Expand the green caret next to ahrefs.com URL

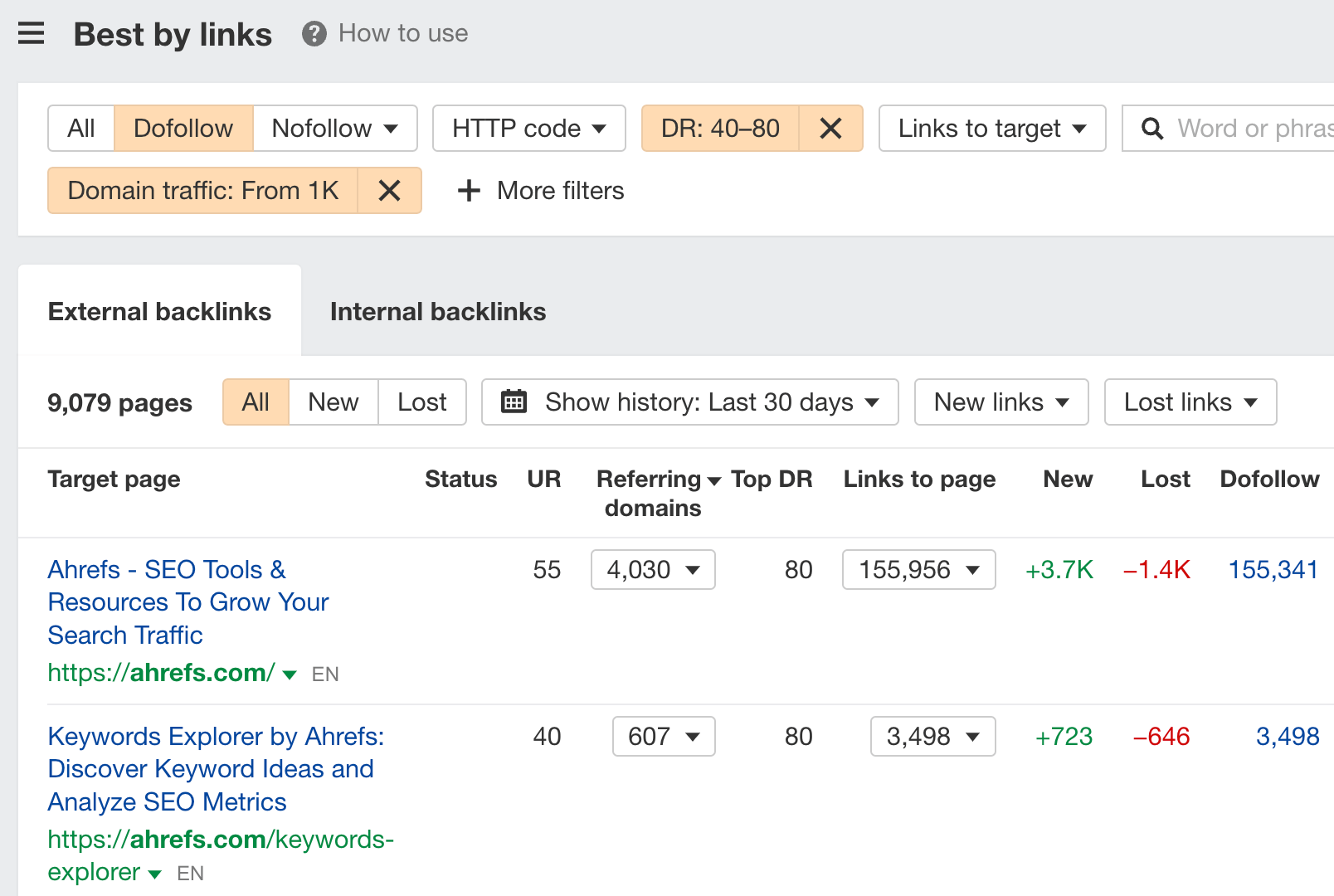point(290,674)
